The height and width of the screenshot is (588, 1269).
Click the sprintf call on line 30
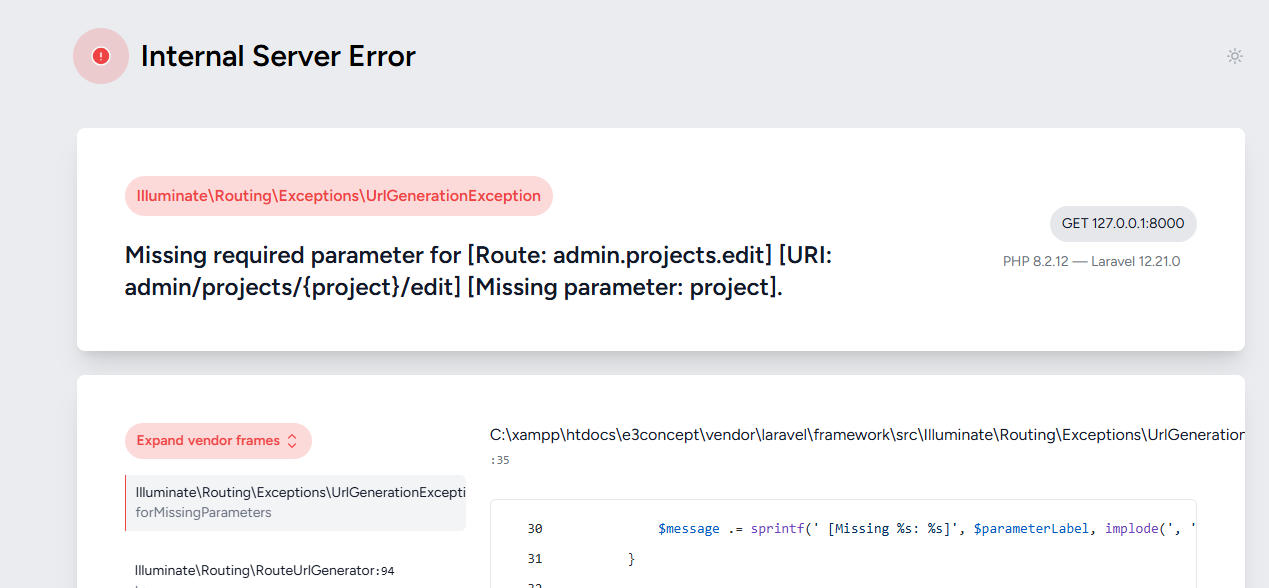[x=776, y=529]
